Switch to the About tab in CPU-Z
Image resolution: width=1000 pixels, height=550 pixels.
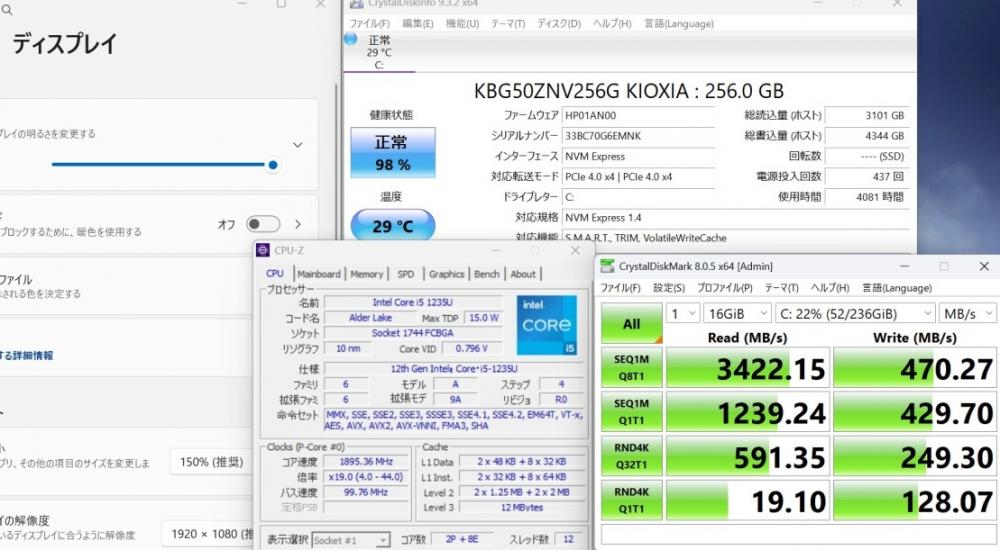523,274
